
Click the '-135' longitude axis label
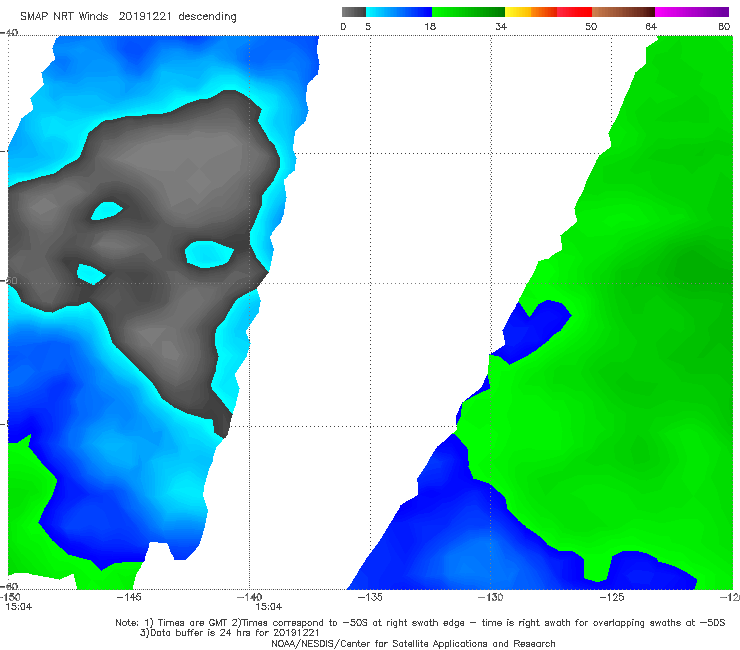tap(370, 597)
